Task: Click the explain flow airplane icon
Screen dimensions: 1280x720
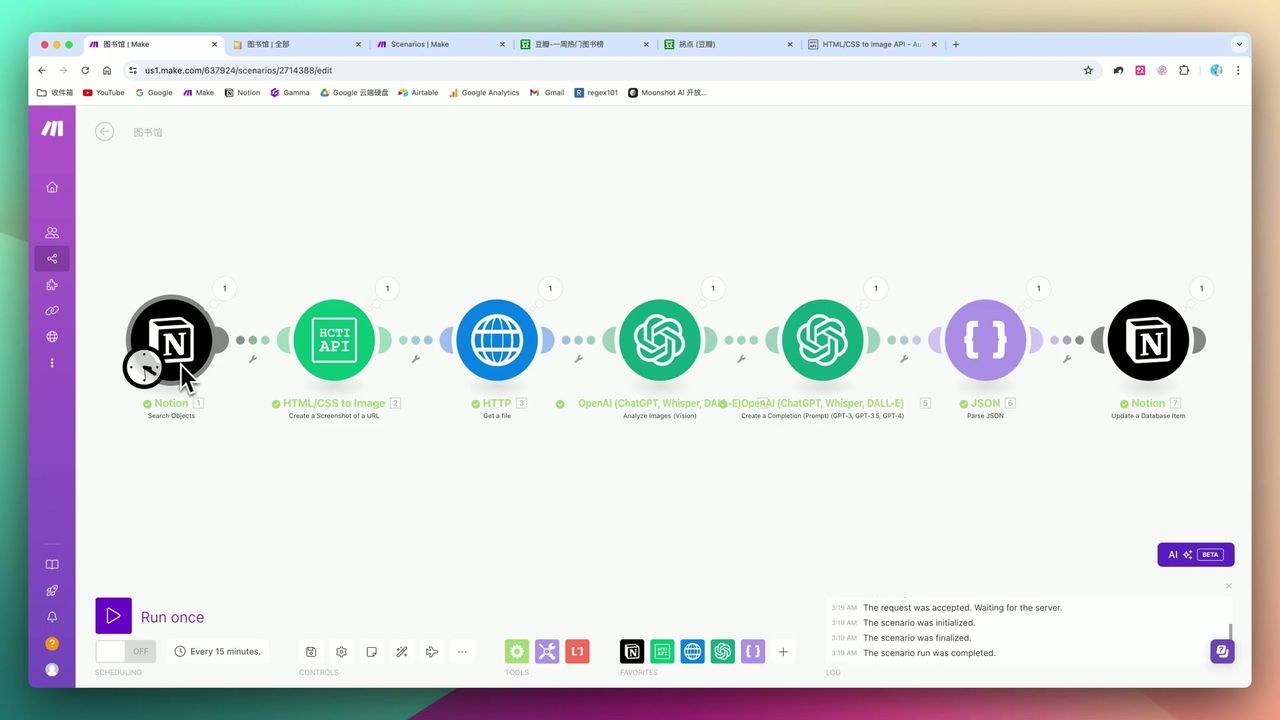Action: 432,651
